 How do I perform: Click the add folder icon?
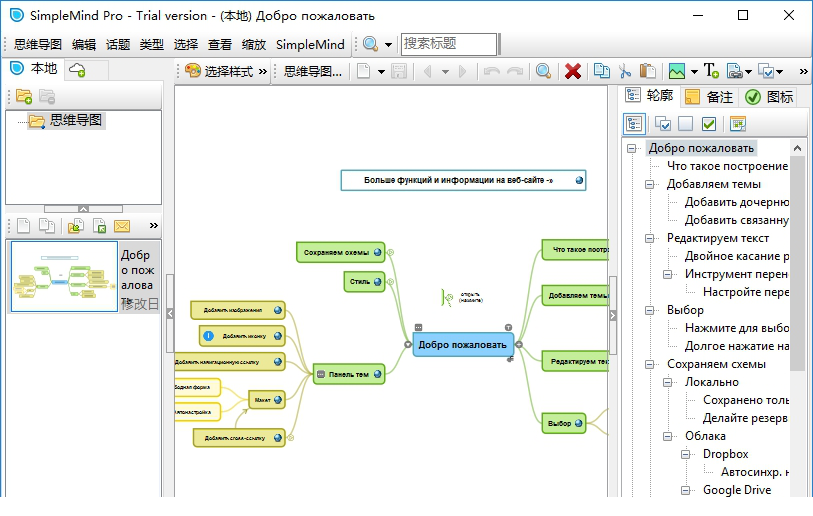tap(24, 96)
